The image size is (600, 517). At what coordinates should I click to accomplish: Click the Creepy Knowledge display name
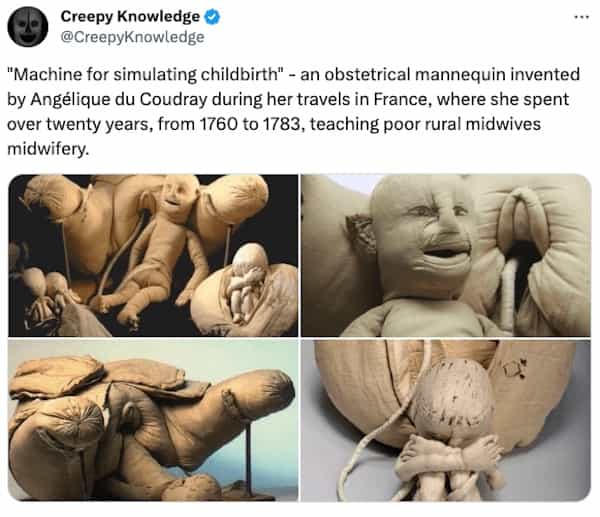coord(130,16)
